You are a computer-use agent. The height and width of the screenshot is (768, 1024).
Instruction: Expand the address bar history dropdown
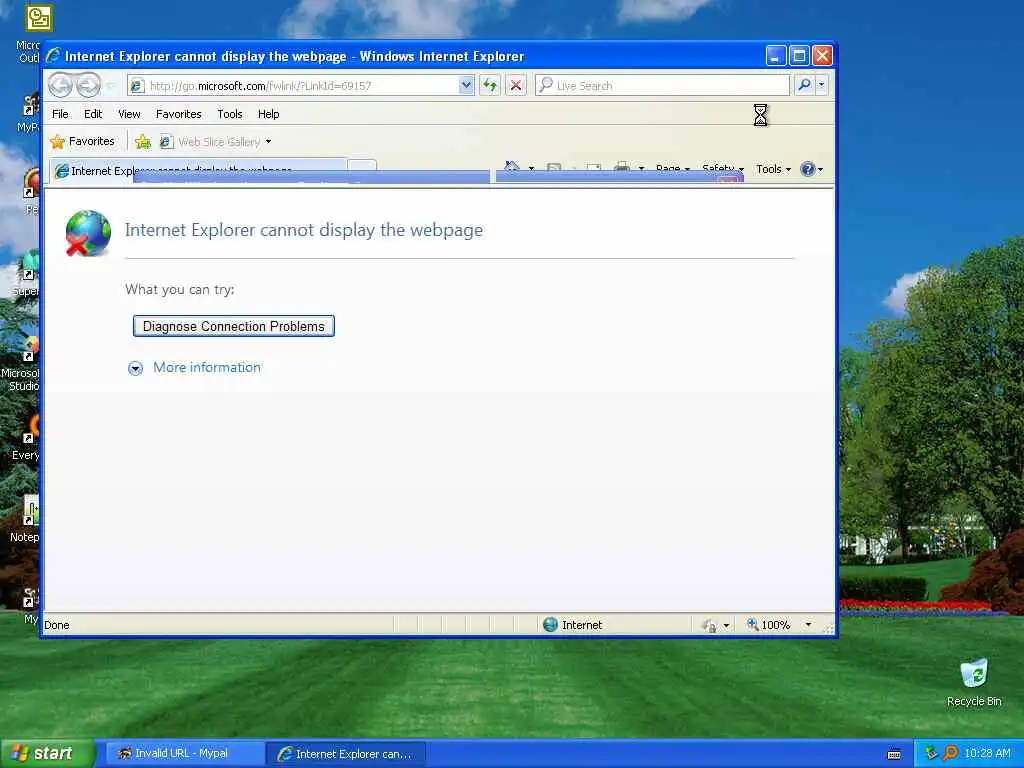[466, 85]
